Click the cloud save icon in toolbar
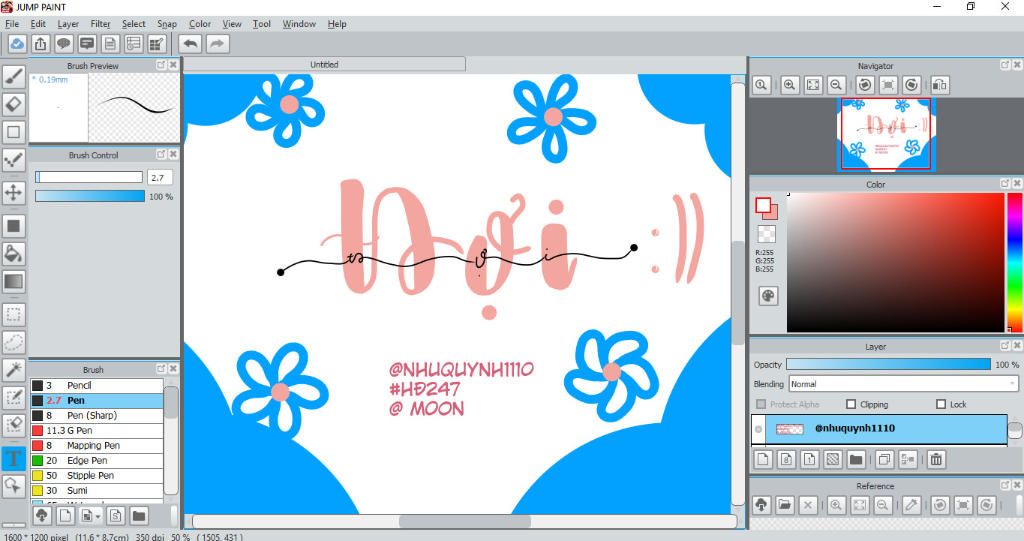The width and height of the screenshot is (1024, 541). pyautogui.click(x=17, y=44)
